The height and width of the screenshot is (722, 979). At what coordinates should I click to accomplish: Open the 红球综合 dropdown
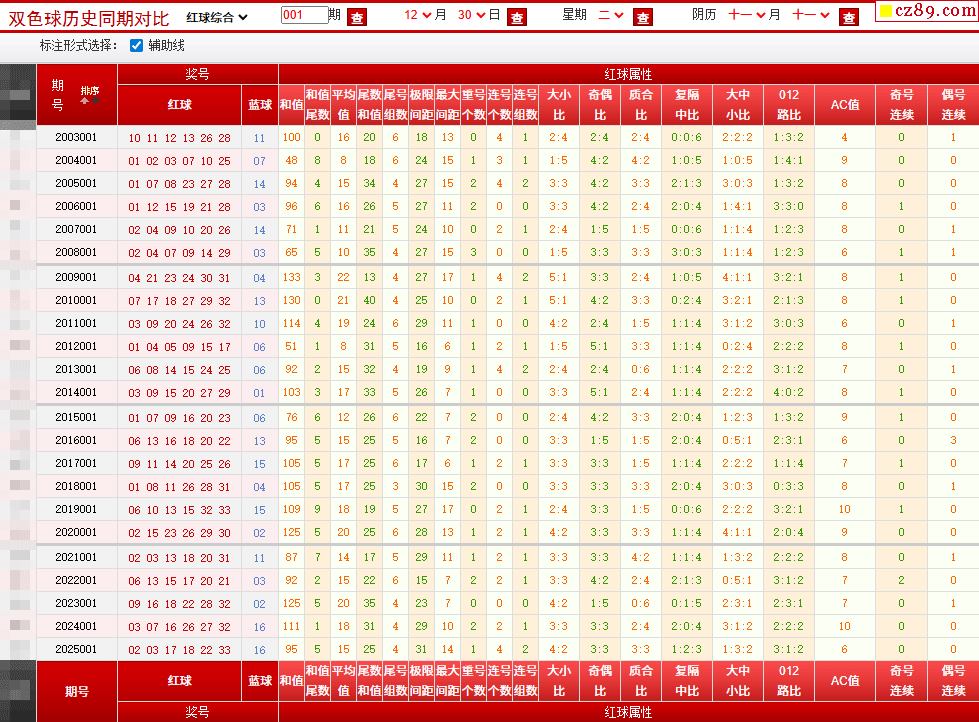217,17
